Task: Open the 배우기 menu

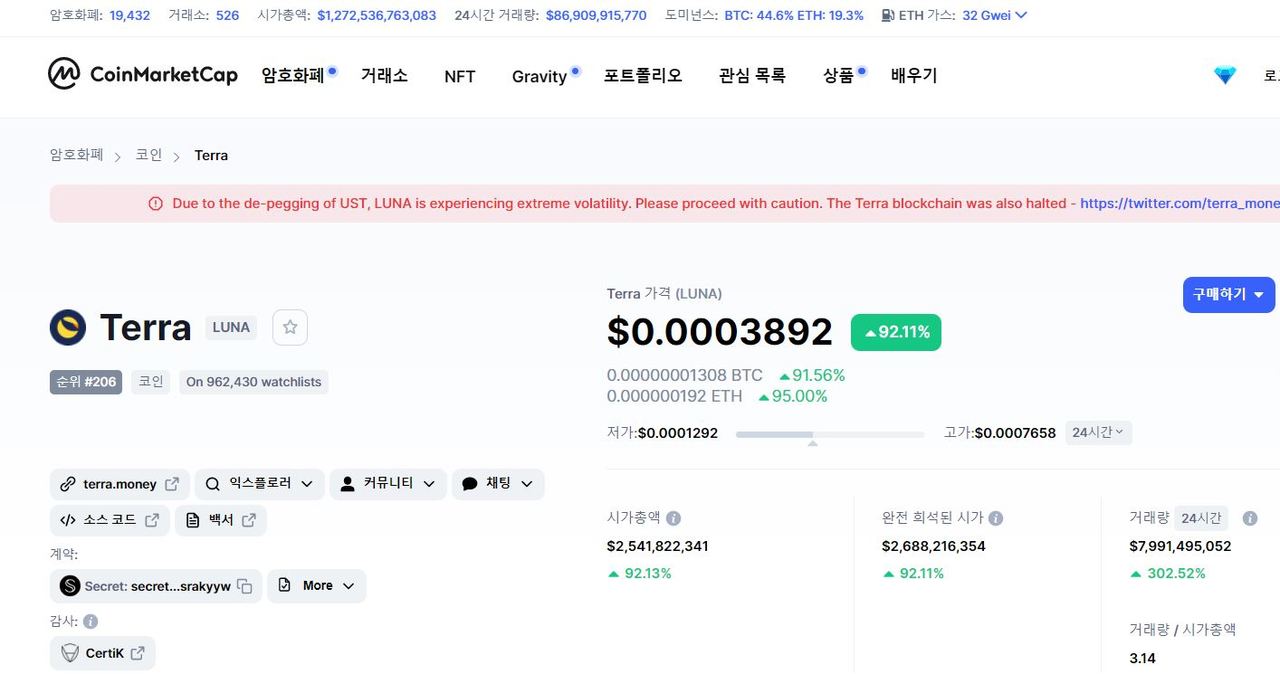Action: click(x=914, y=75)
